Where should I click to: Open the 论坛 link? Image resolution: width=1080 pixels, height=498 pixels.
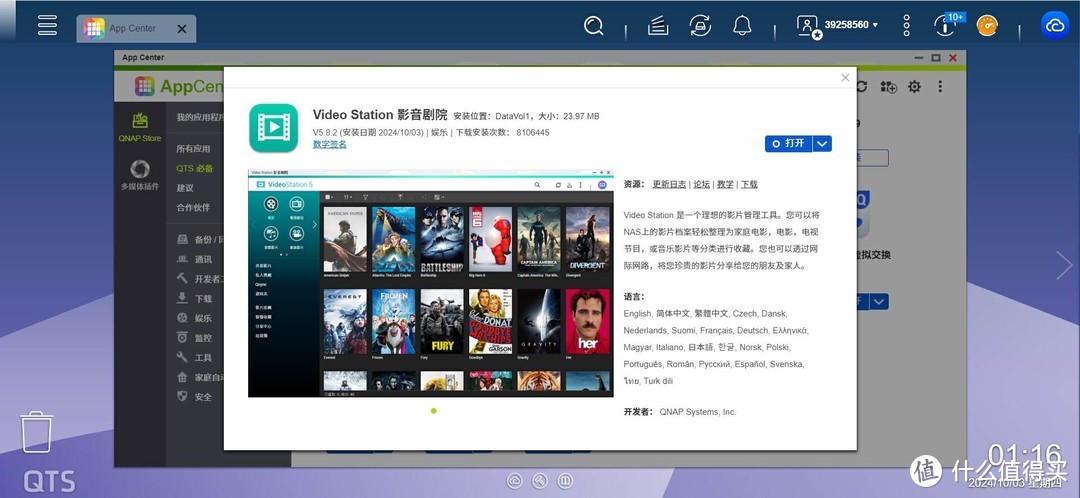701,185
